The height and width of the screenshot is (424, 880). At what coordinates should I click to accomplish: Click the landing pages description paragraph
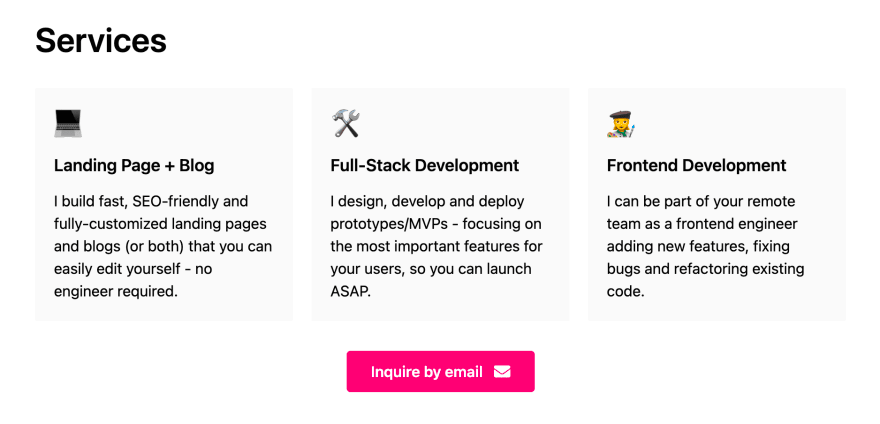[x=163, y=246]
